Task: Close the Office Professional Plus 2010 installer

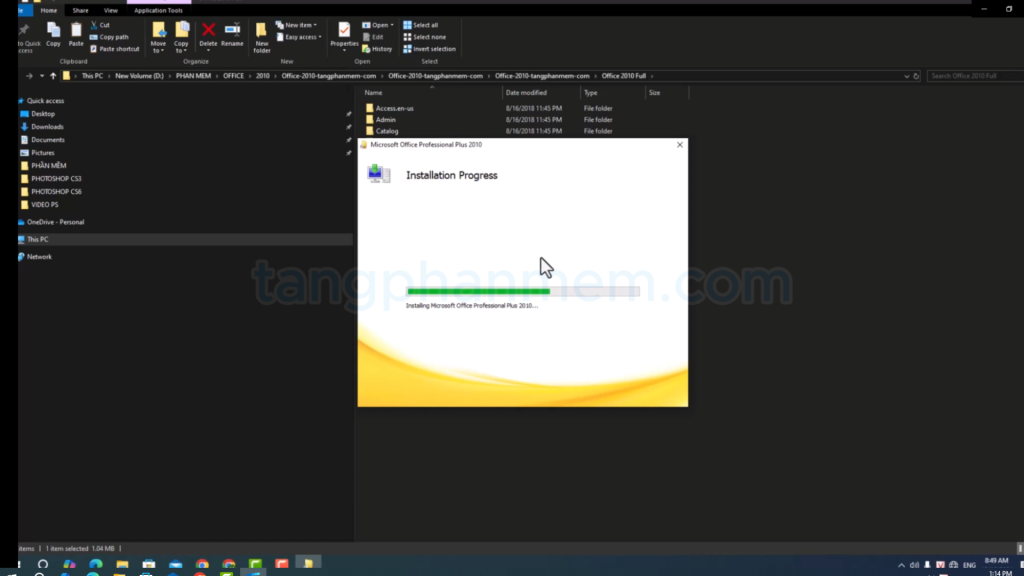Action: point(679,145)
